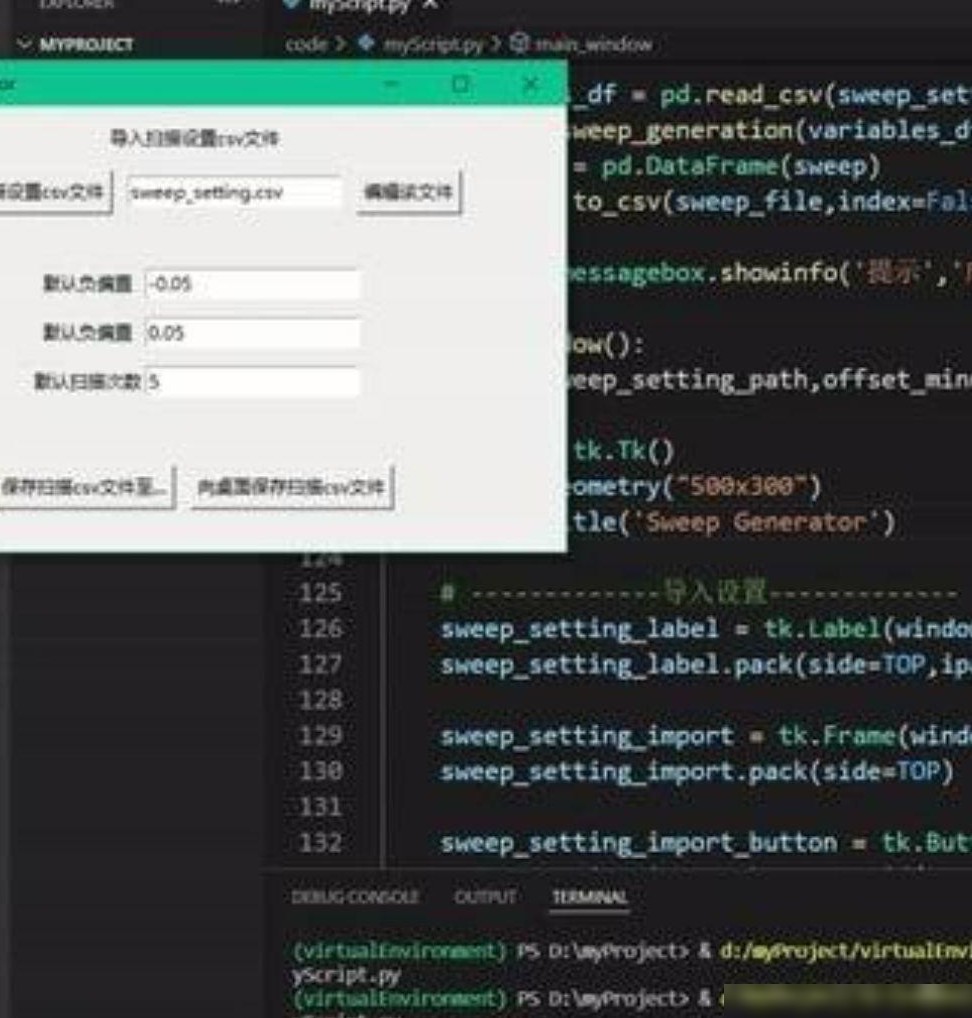972x1018 pixels.
Task: Click the pd.read_csv code line
Action: point(770,95)
